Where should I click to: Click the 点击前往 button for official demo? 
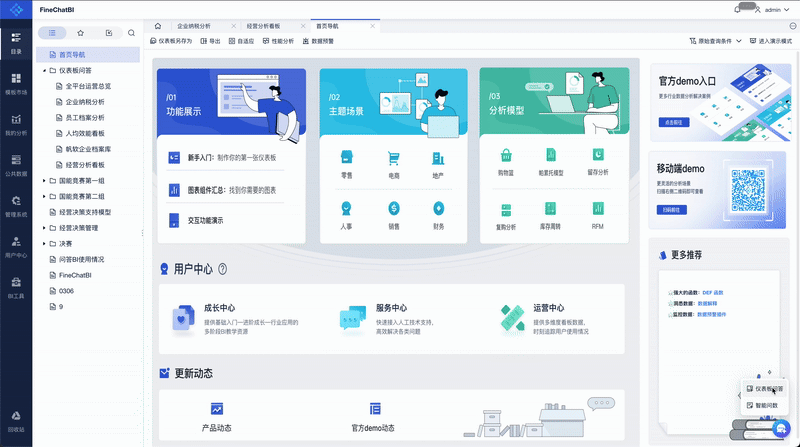click(675, 120)
